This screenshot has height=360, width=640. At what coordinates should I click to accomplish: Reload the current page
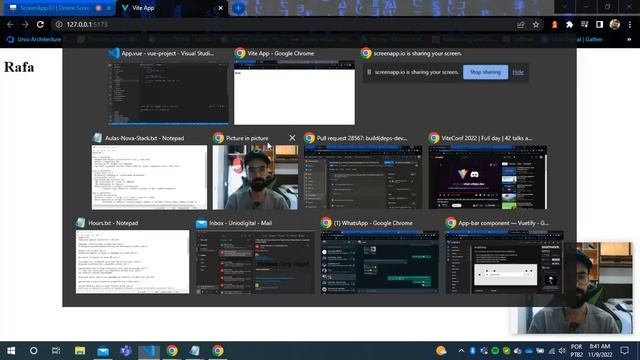(x=40, y=24)
